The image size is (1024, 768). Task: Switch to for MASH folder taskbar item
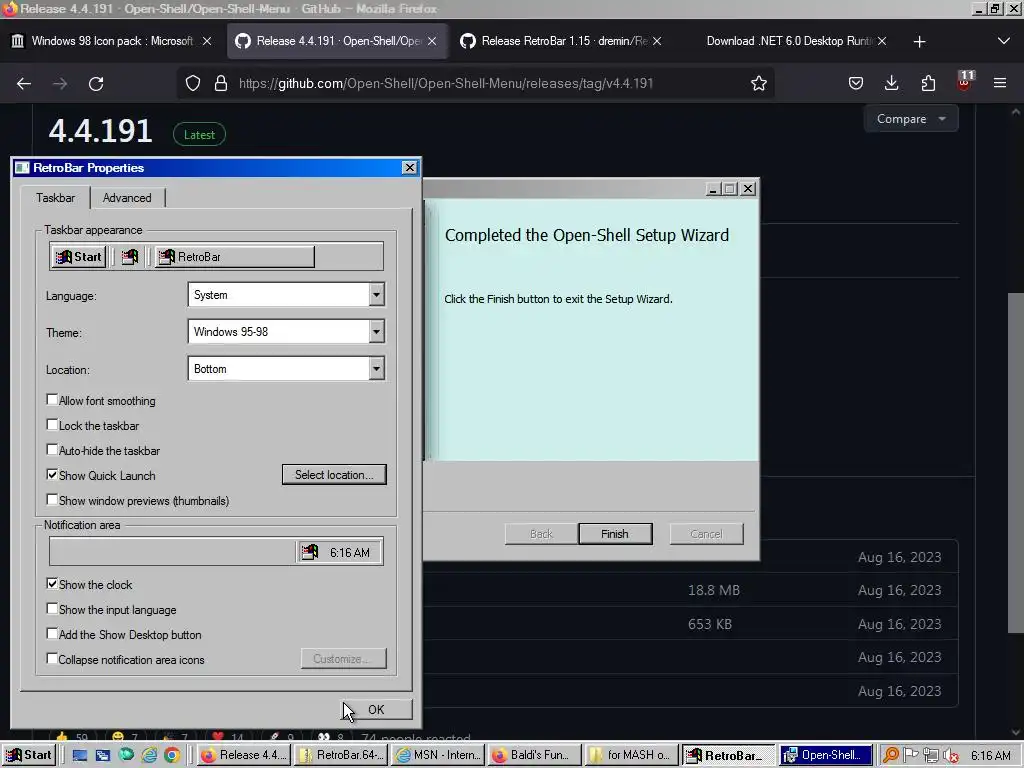tap(631, 756)
